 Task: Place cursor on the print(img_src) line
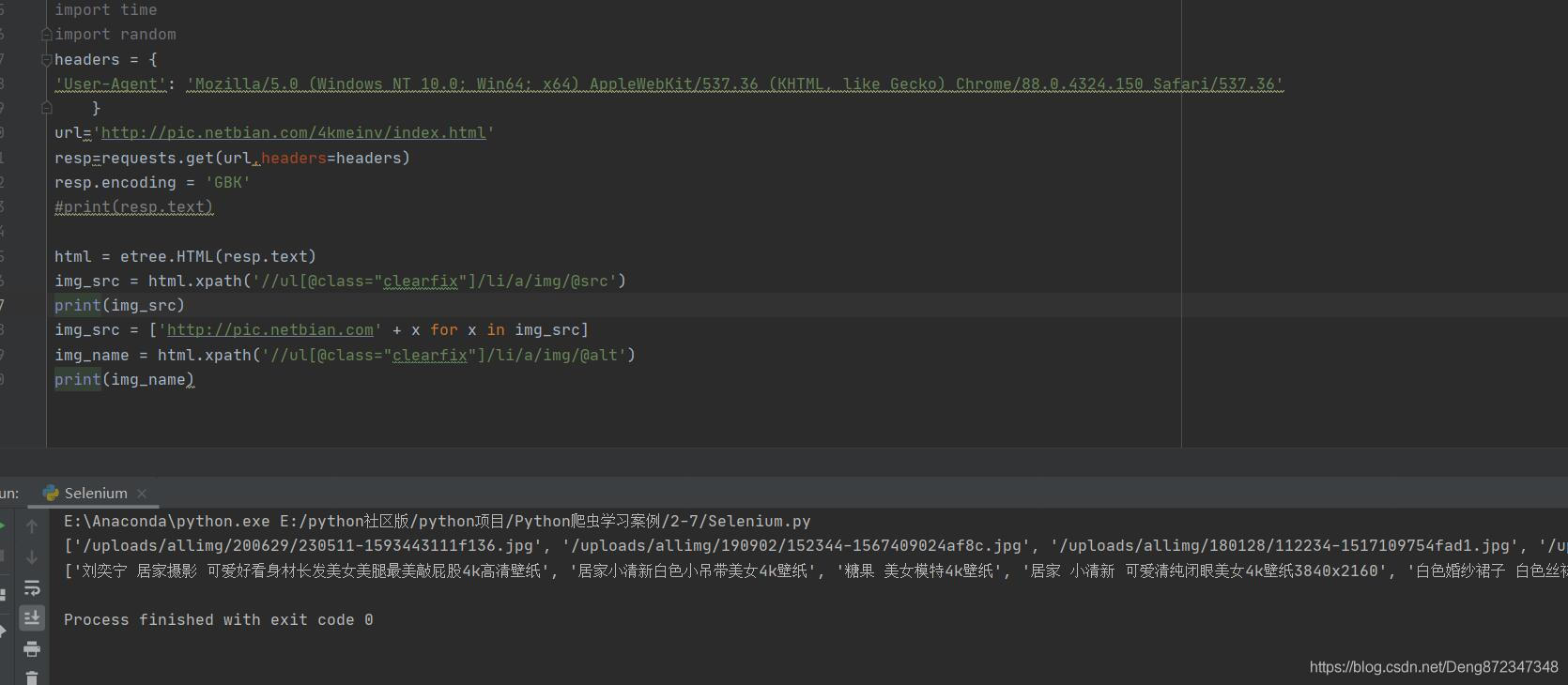click(120, 305)
